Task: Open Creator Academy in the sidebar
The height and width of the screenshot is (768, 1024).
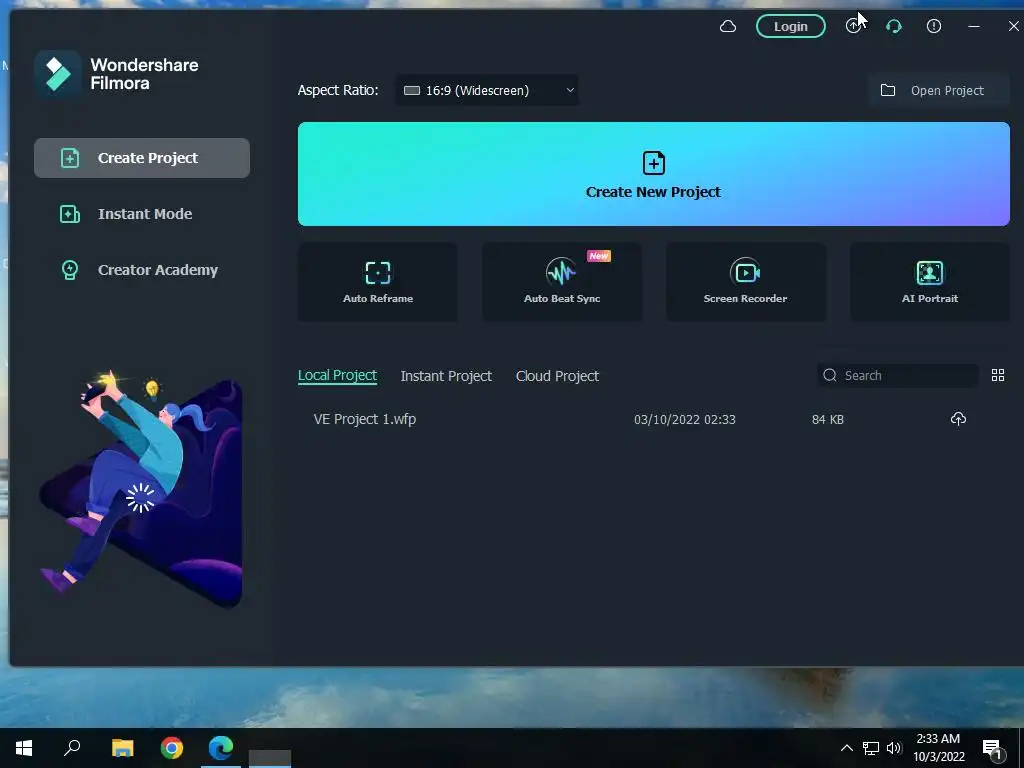Action: click(x=142, y=270)
